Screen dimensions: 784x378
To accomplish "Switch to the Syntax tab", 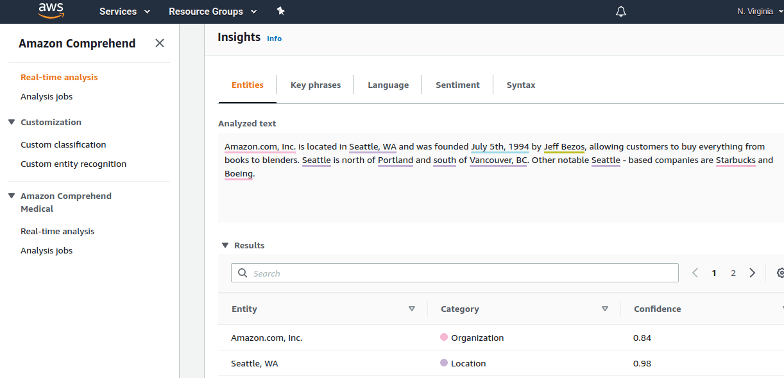I will point(520,85).
